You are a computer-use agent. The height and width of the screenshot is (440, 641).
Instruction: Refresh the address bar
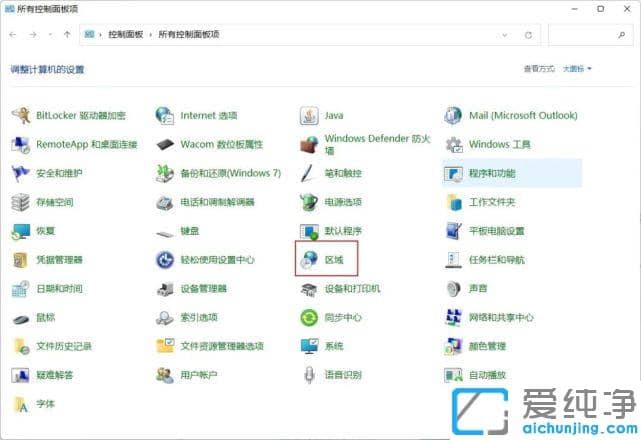pos(529,35)
